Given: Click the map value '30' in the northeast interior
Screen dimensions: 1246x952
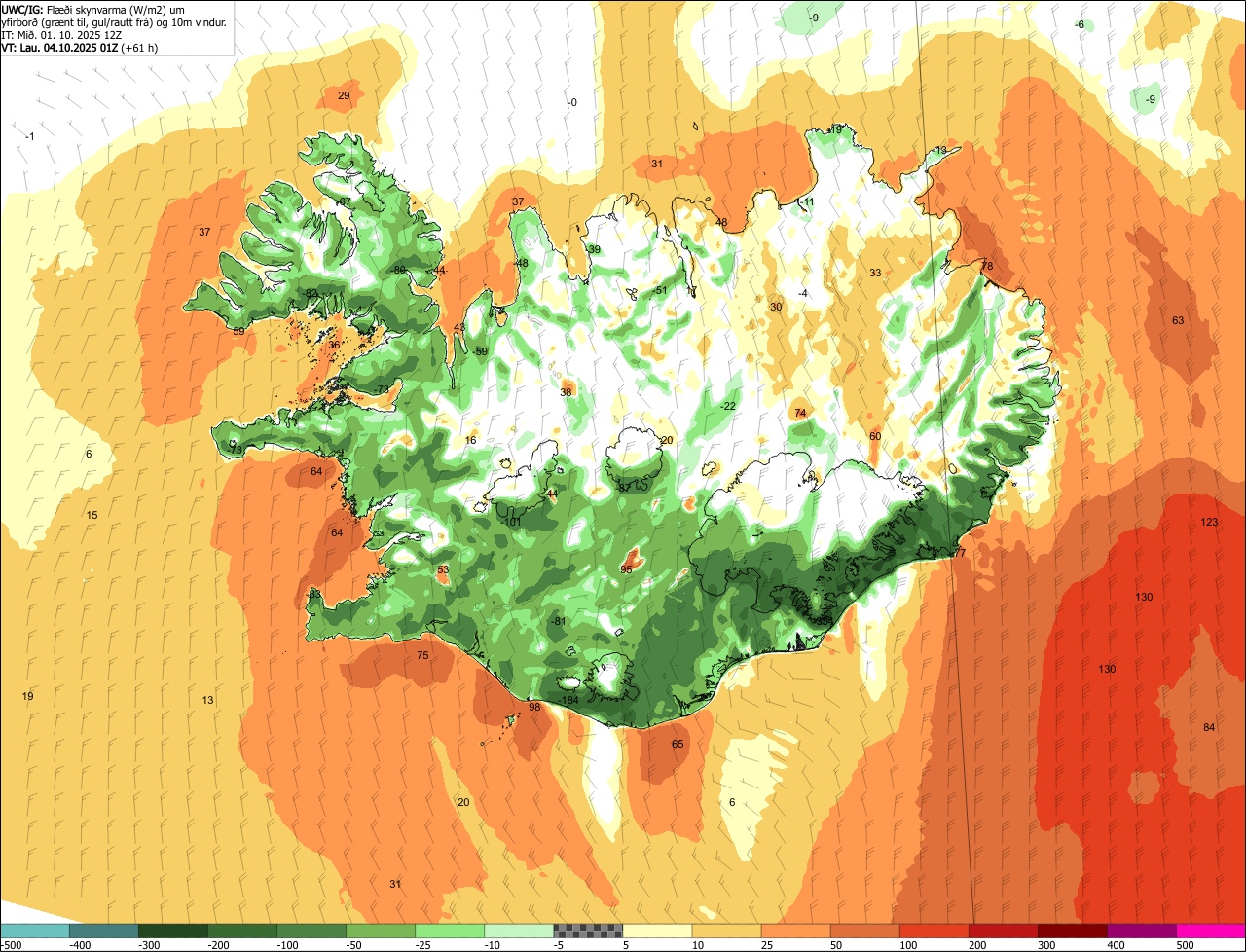Looking at the screenshot, I should 776,308.
